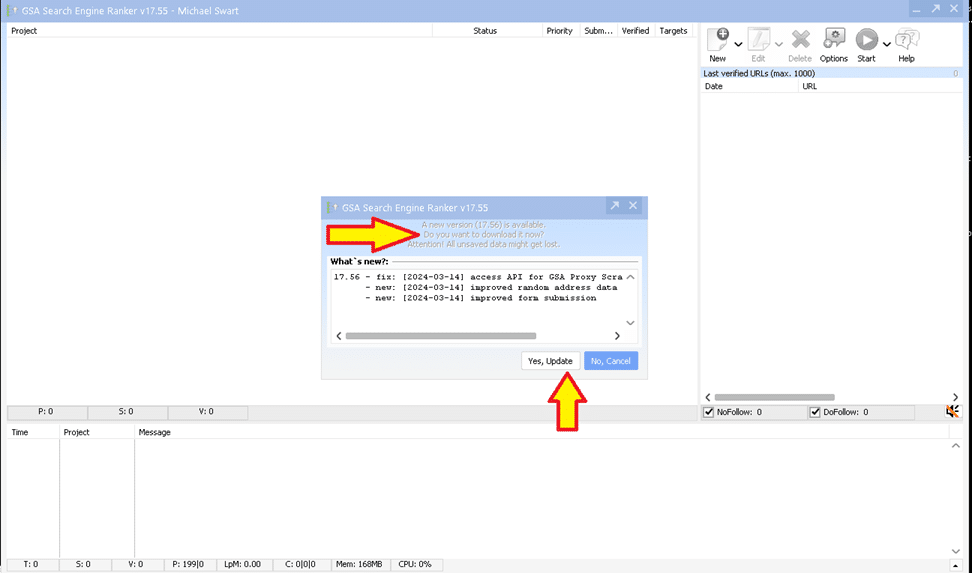
Task: Click the Mem: 168MB status entry
Action: 360,564
